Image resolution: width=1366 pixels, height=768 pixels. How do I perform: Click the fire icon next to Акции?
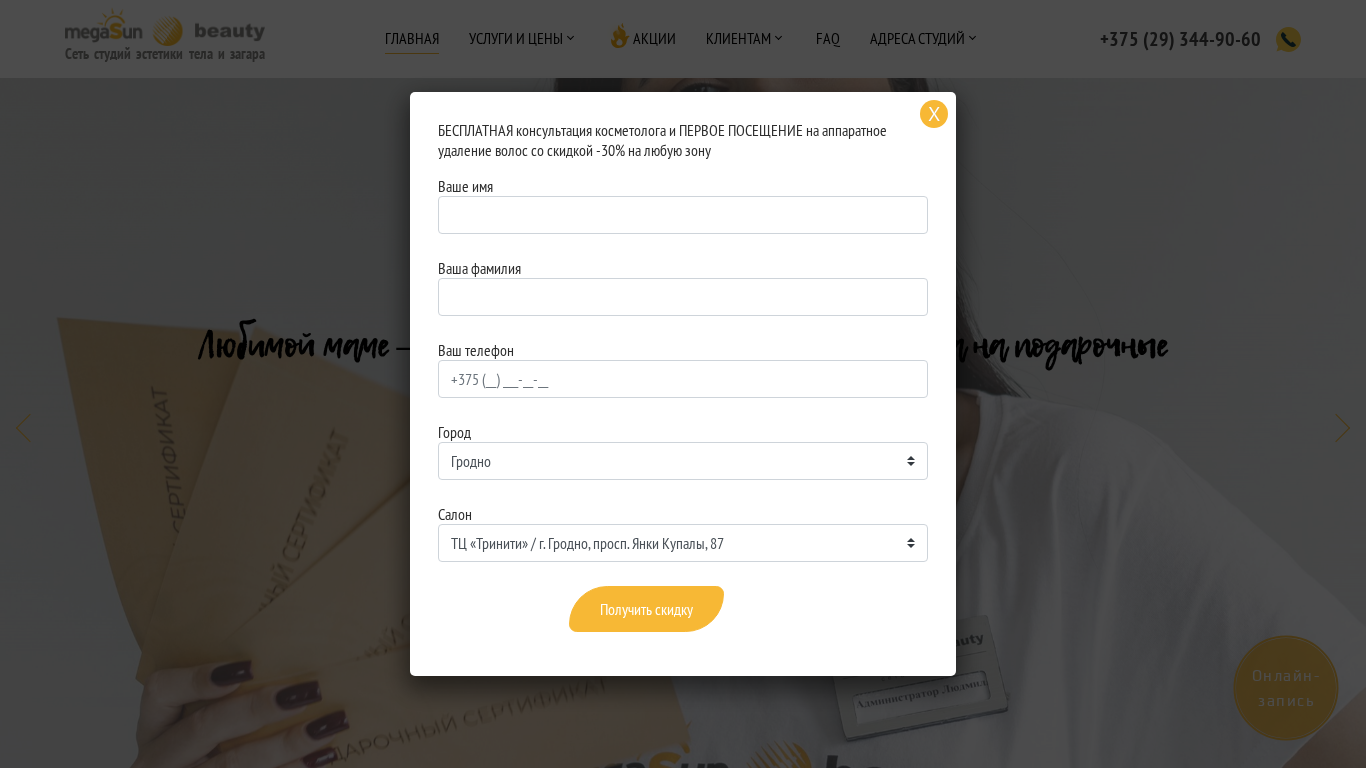[x=619, y=37]
